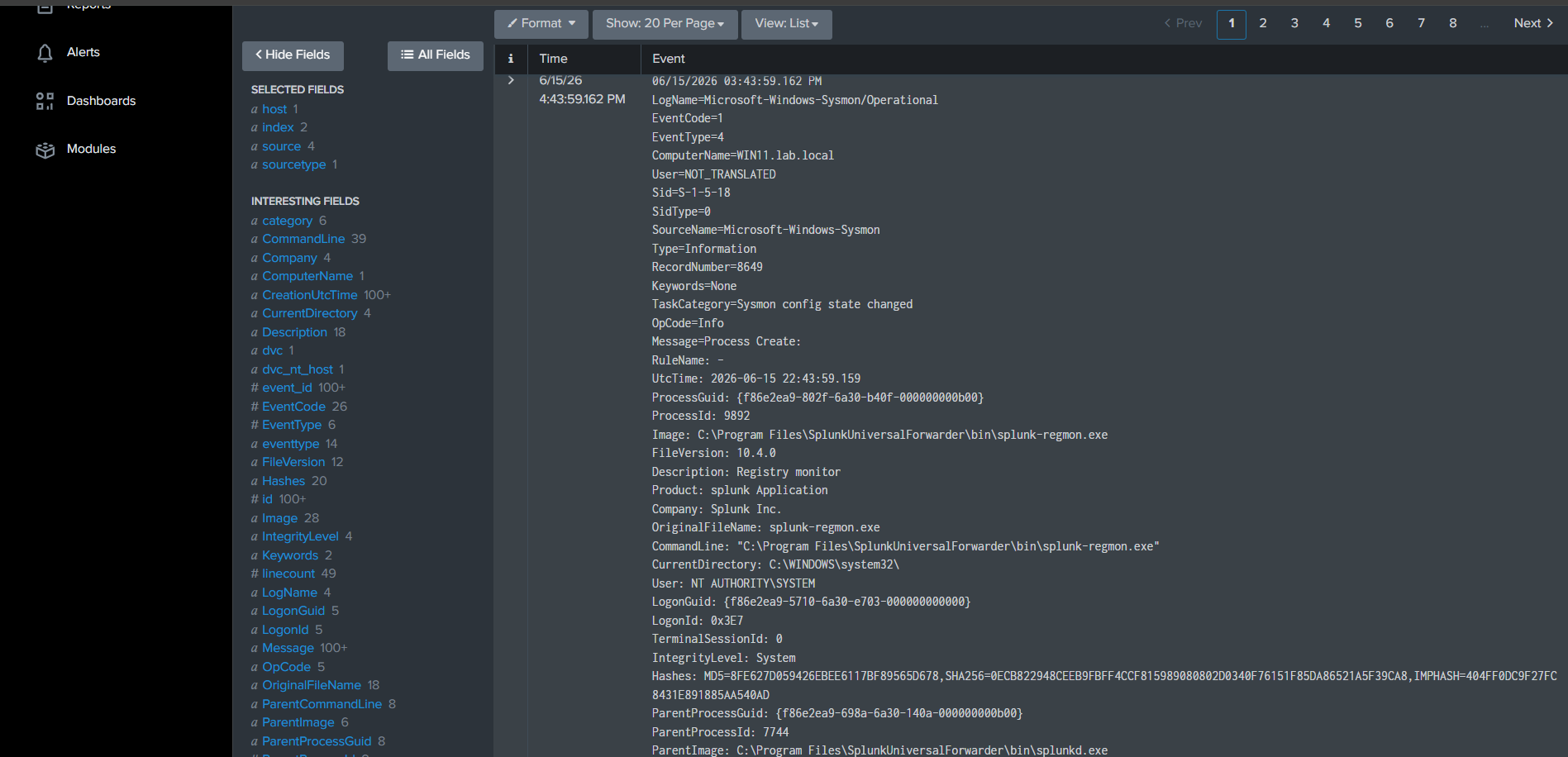Image resolution: width=1568 pixels, height=757 pixels.
Task: Click the Hide Fields button
Action: click(x=293, y=55)
